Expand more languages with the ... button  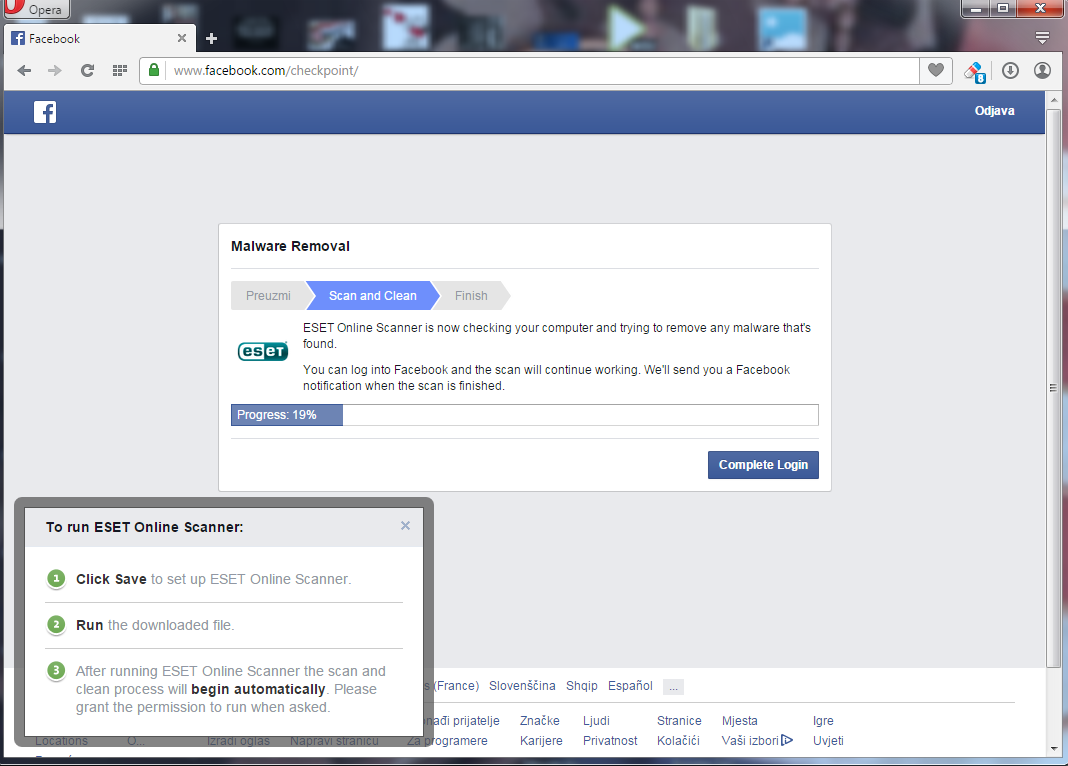click(673, 687)
